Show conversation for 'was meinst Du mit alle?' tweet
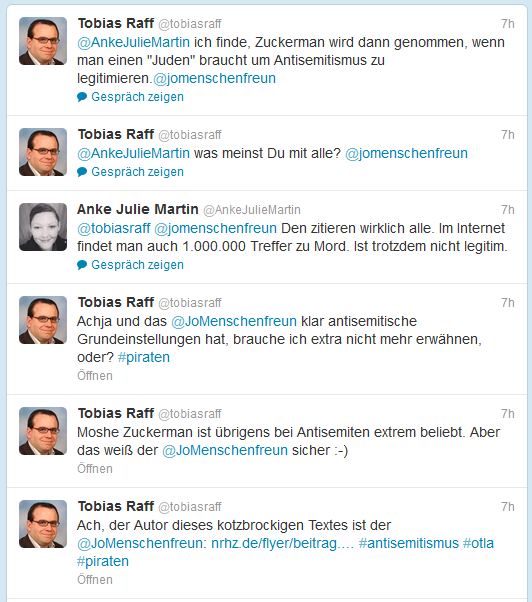This screenshot has width=532, height=602. (137, 172)
